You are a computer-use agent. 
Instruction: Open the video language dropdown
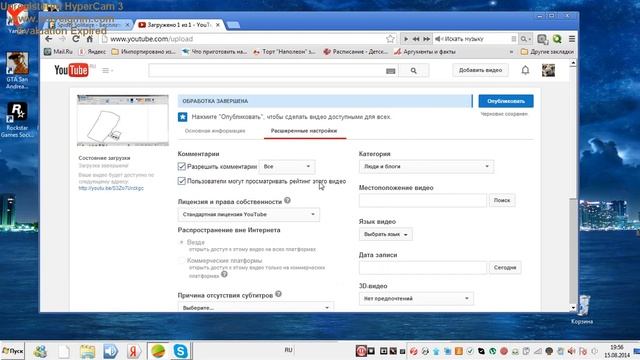click(386, 234)
